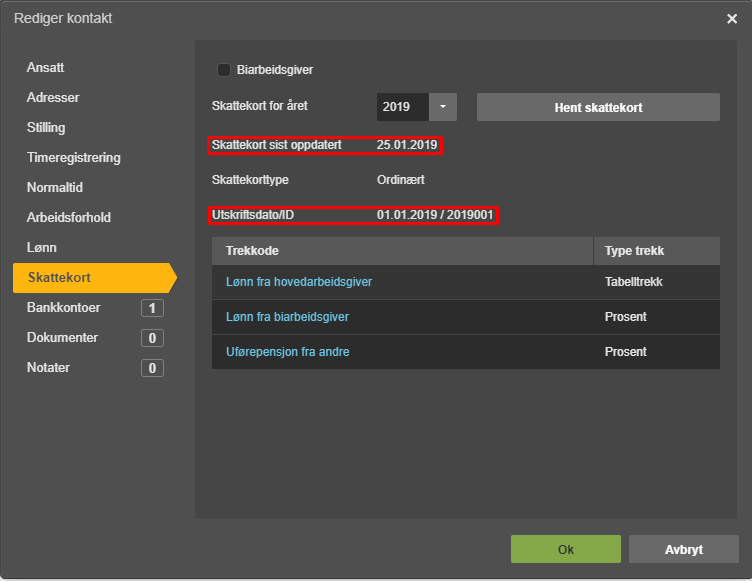Click the 2019 year field

pyautogui.click(x=403, y=107)
